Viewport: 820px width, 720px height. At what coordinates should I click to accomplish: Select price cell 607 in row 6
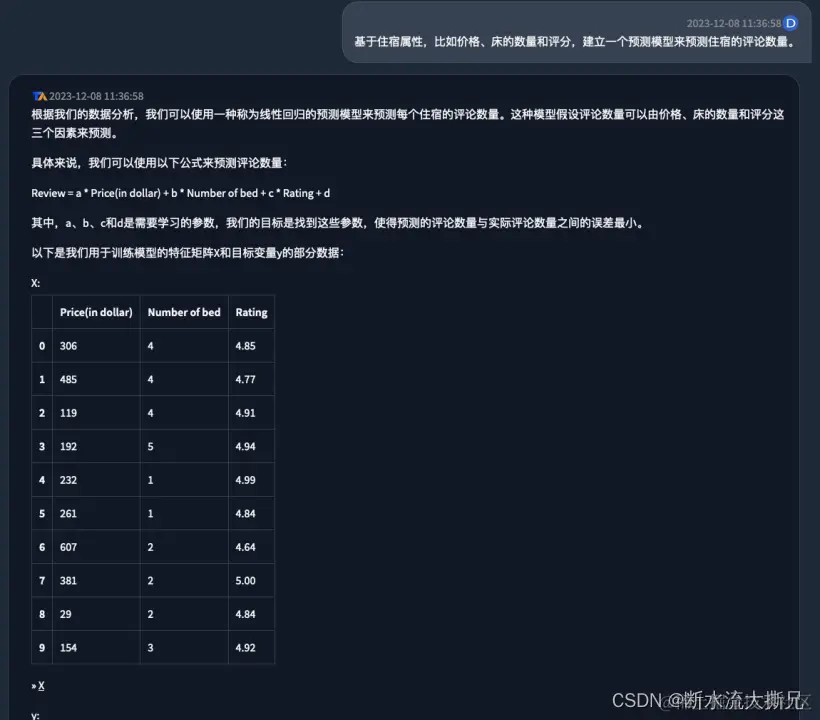pos(96,547)
